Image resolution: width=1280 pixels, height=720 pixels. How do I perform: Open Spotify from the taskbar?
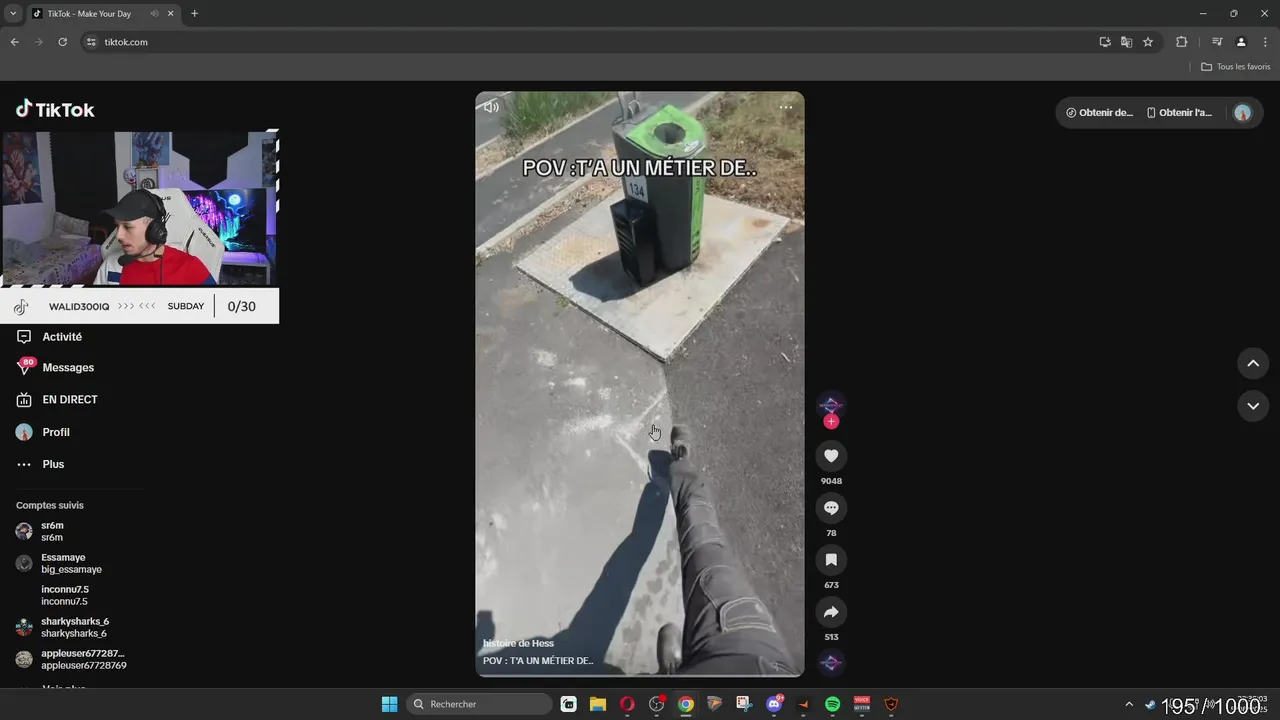pyautogui.click(x=832, y=704)
